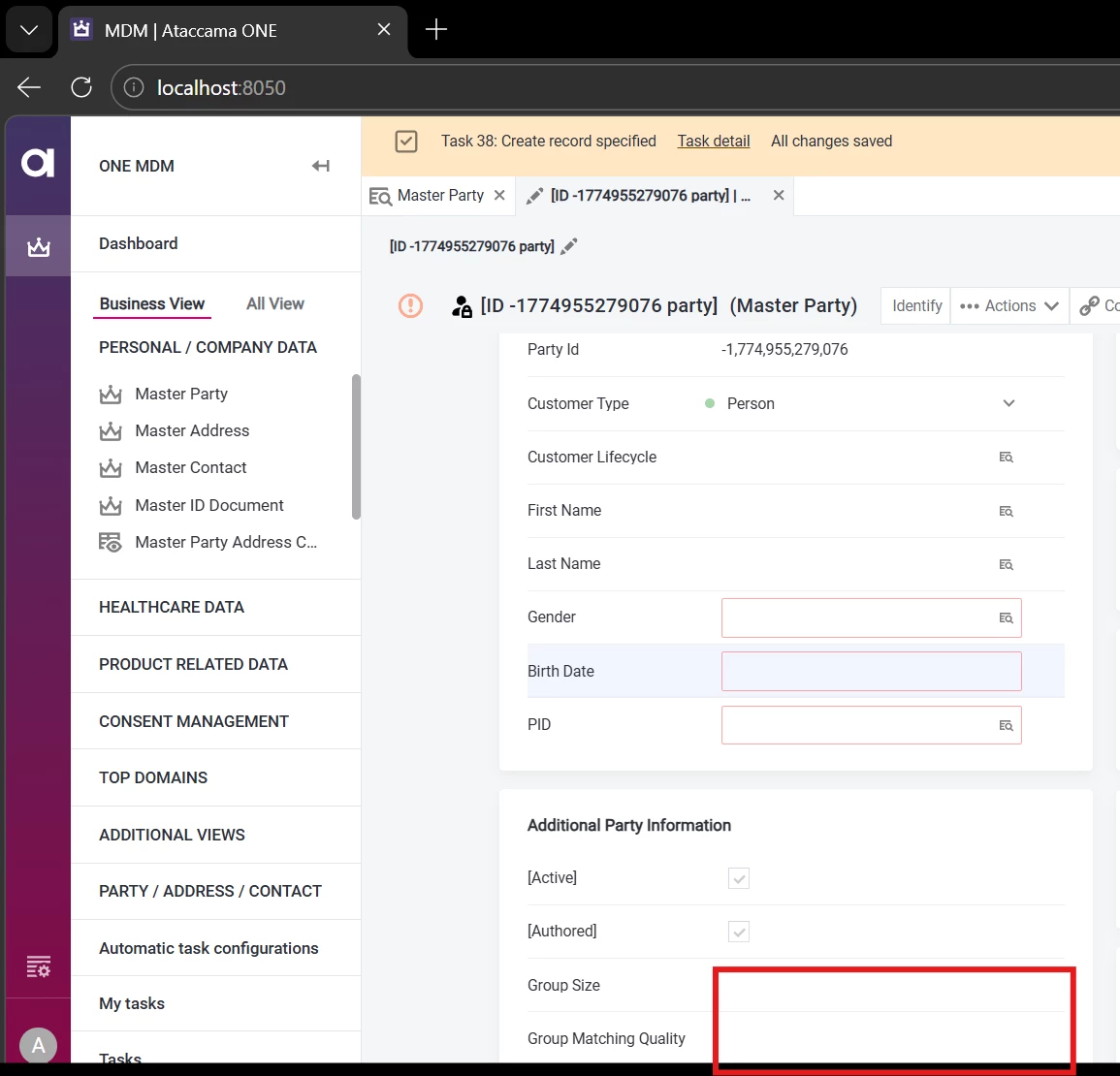Open lookup icon for First Name

(1006, 511)
